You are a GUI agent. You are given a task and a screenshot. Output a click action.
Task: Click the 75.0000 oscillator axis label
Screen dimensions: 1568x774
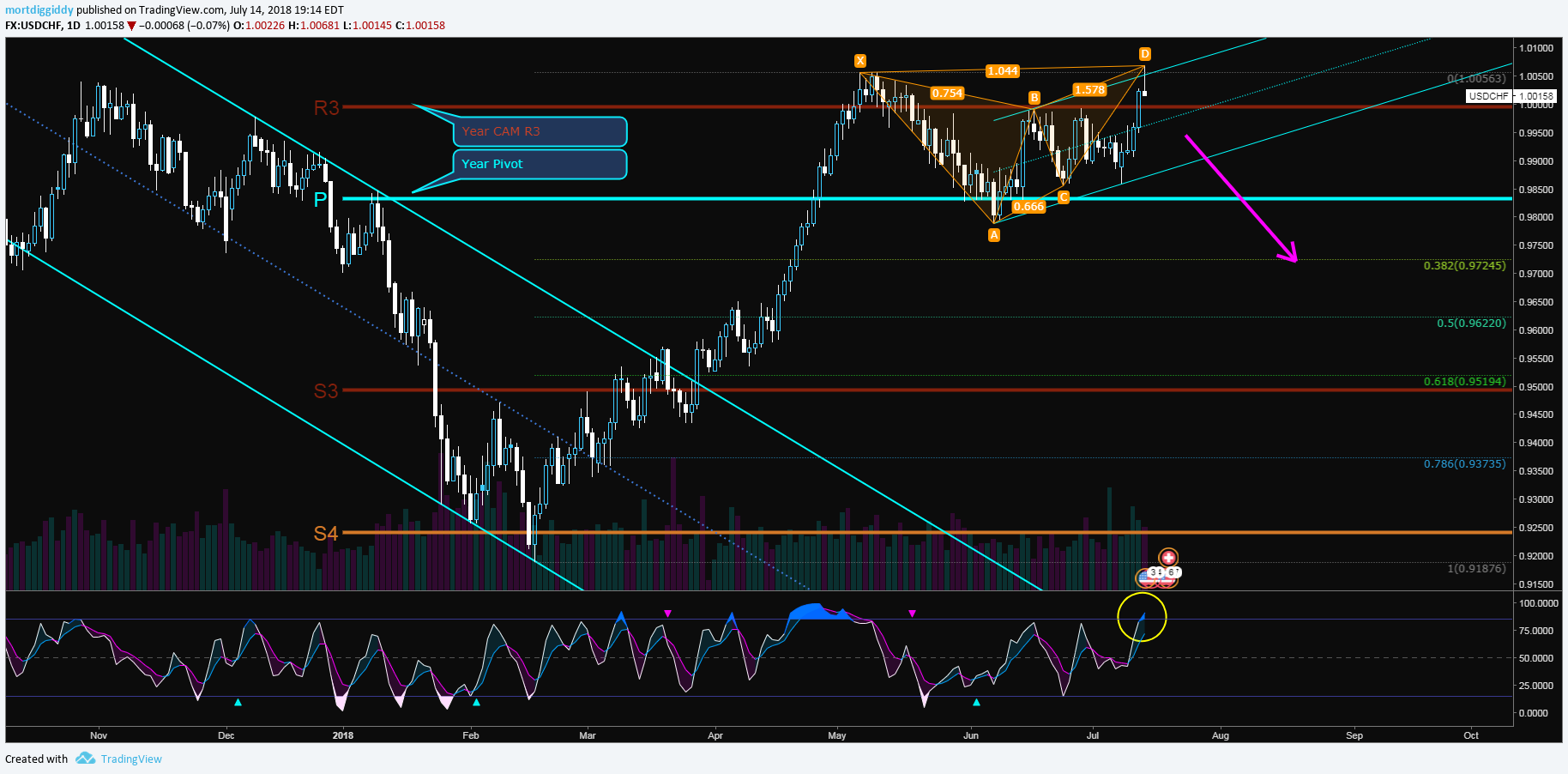click(1536, 631)
